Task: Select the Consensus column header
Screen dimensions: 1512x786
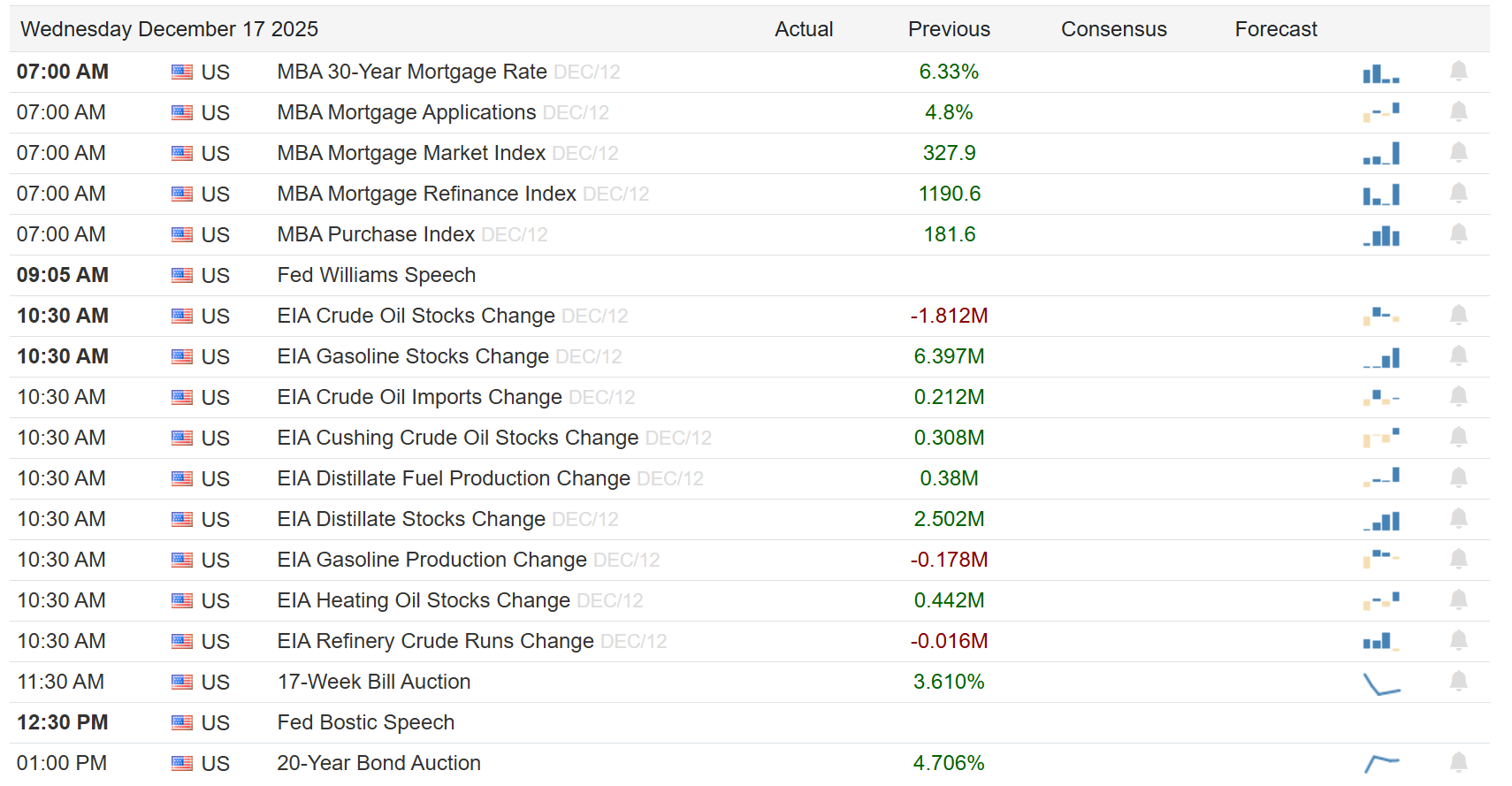Action: pyautogui.click(x=1113, y=29)
